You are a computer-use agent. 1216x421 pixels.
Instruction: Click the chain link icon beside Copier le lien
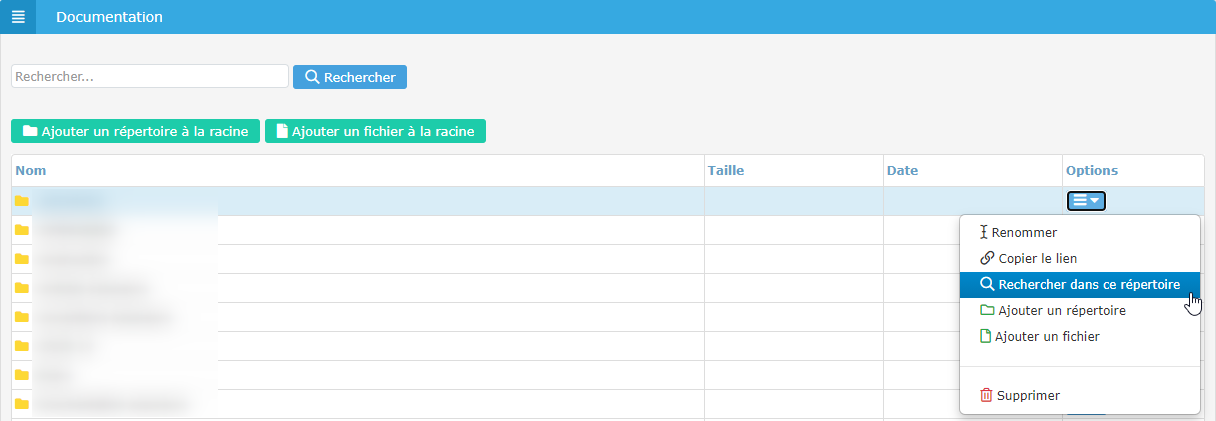click(x=988, y=258)
